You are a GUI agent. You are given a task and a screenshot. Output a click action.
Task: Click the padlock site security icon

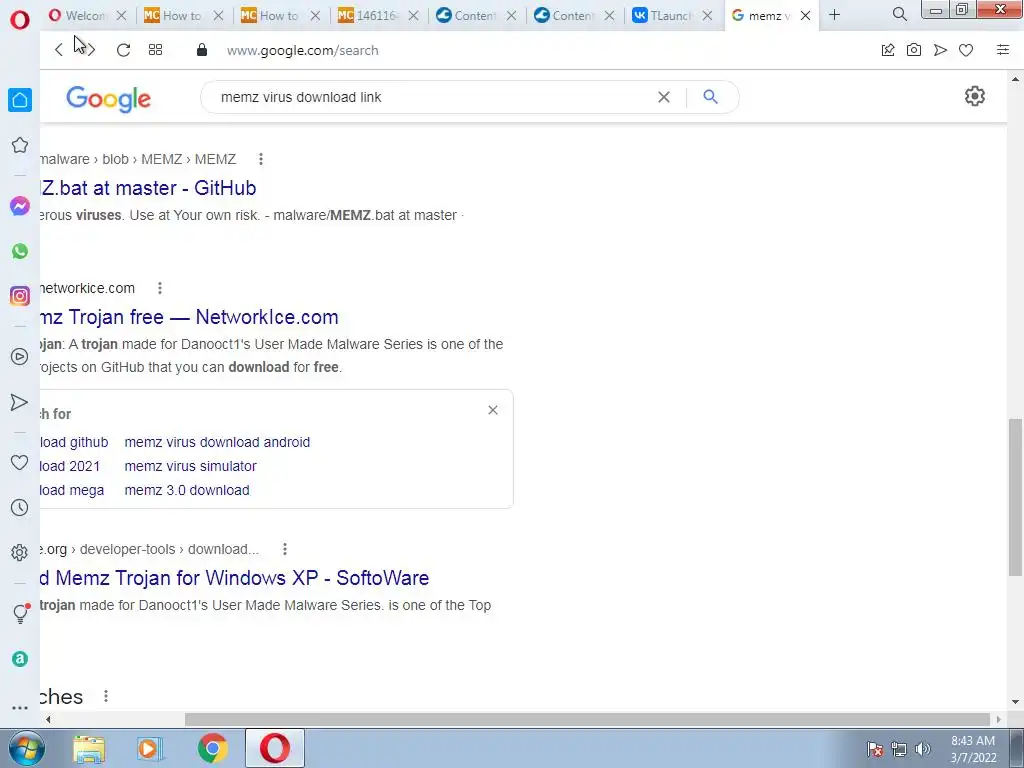tap(202, 50)
